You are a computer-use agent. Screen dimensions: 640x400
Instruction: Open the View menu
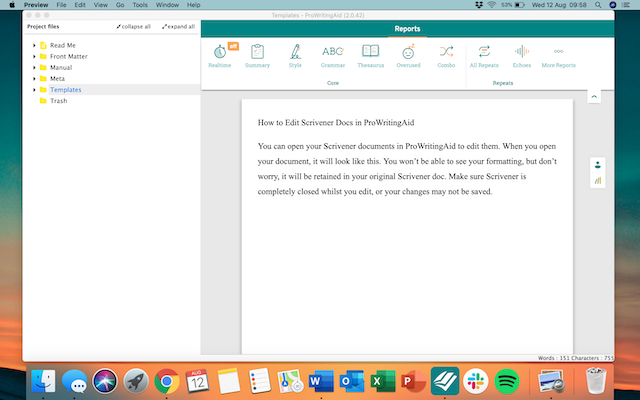(x=100, y=5)
